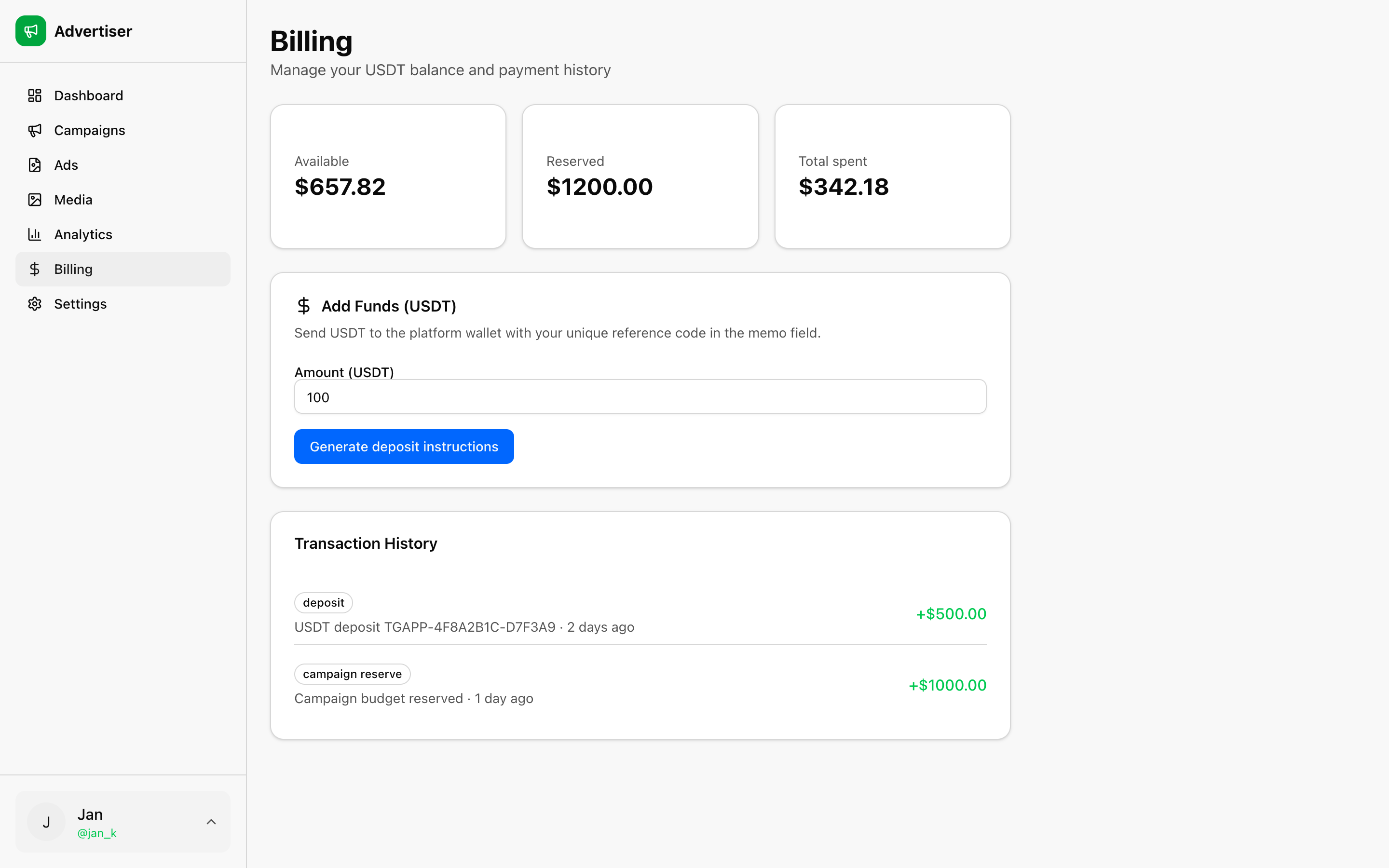Screen dimensions: 1389x868
Task: Click the deposit tag badge
Action: [324, 603]
